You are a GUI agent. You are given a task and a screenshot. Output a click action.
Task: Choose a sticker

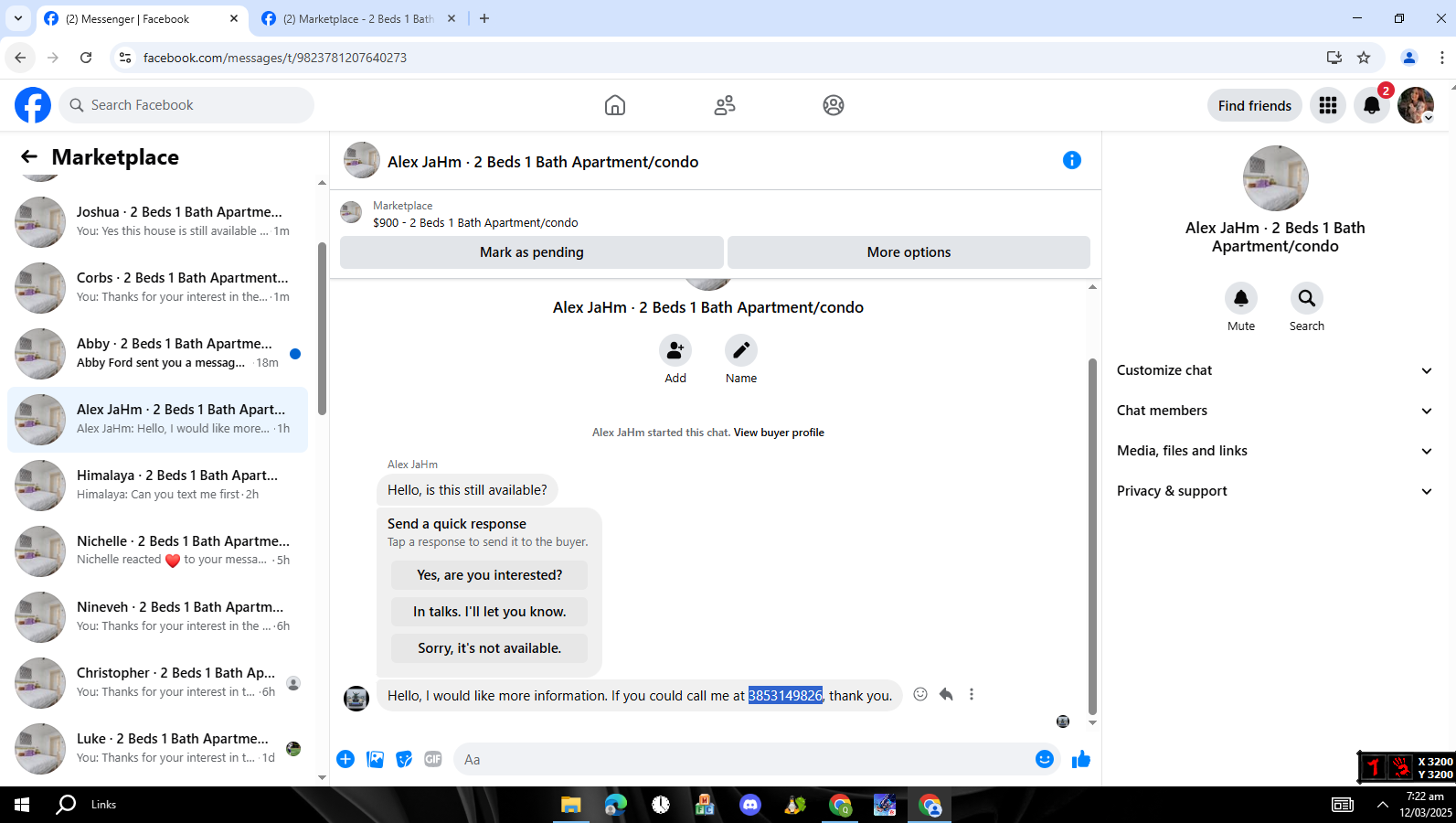tap(404, 759)
